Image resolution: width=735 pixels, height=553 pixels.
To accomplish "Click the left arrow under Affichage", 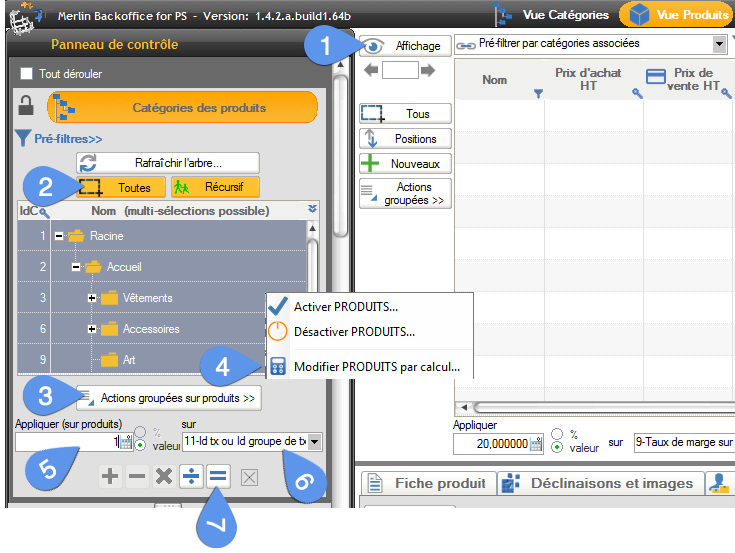I will point(370,70).
